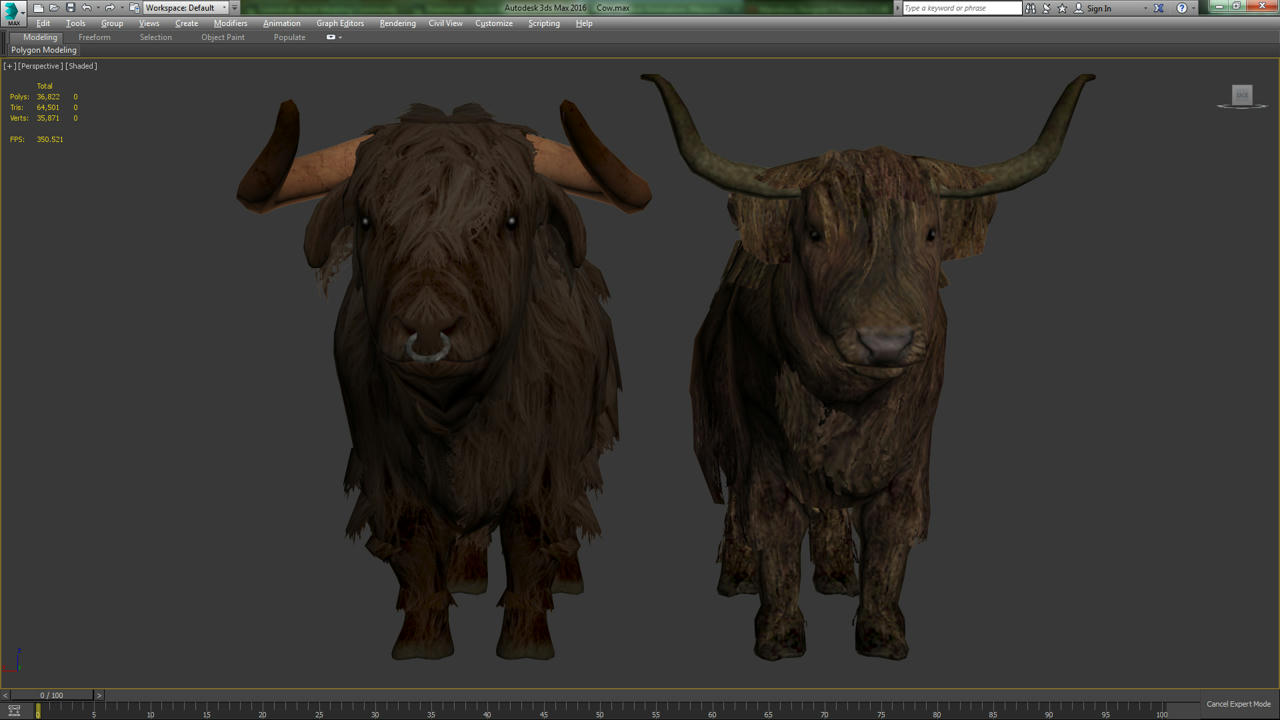Open the Customize menu
This screenshot has width=1280, height=720.
click(494, 23)
